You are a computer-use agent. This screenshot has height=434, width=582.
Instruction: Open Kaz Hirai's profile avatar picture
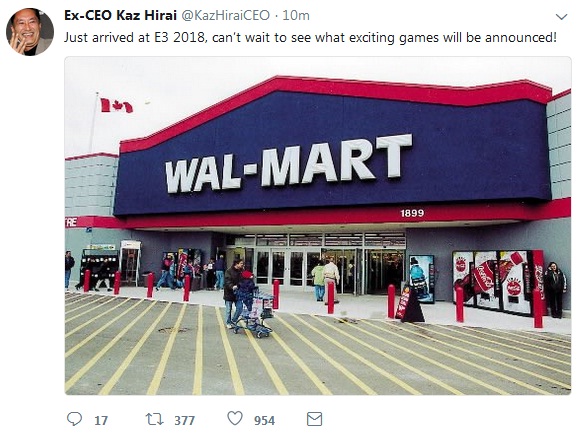(x=30, y=32)
